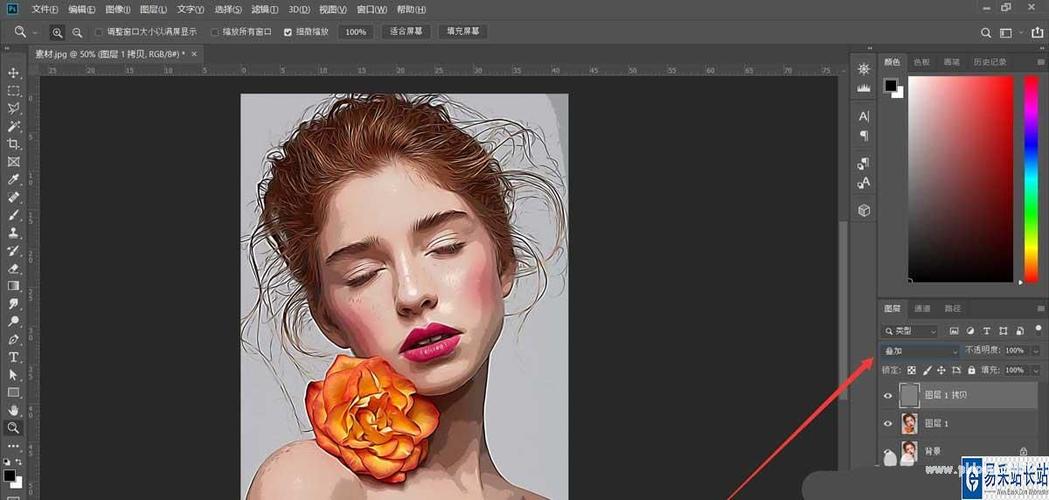1049x500 pixels.
Task: Select the Magic Wand tool
Action: pyautogui.click(x=13, y=126)
